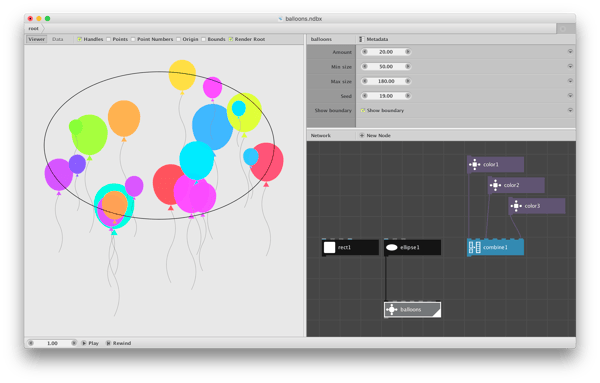Open the Min size parameter options menu

[x=570, y=67]
